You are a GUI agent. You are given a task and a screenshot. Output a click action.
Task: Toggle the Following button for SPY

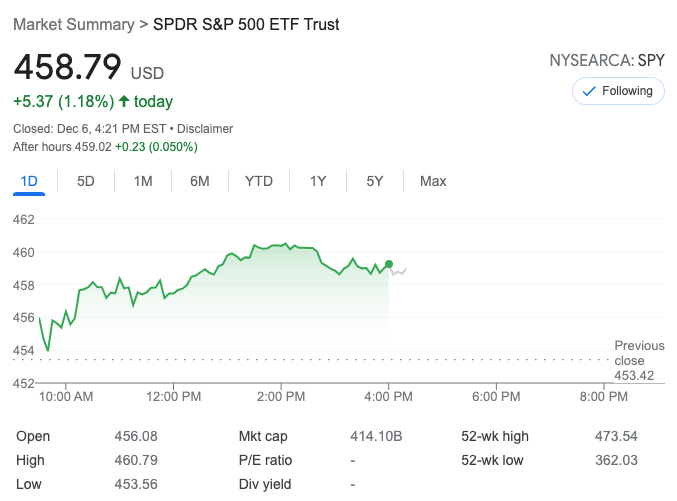pyautogui.click(x=618, y=91)
